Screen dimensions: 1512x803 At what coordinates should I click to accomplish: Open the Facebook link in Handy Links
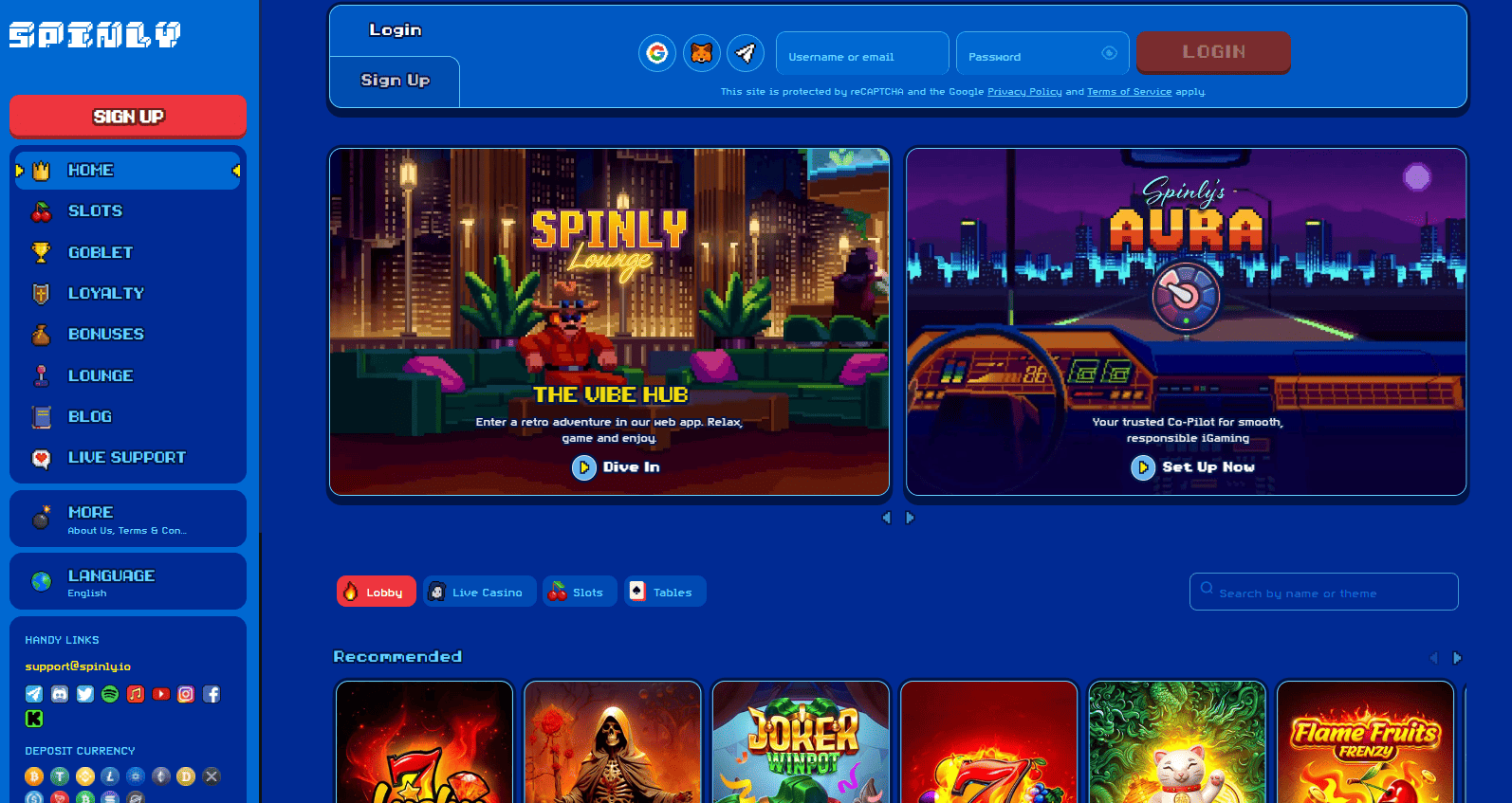tap(212, 694)
